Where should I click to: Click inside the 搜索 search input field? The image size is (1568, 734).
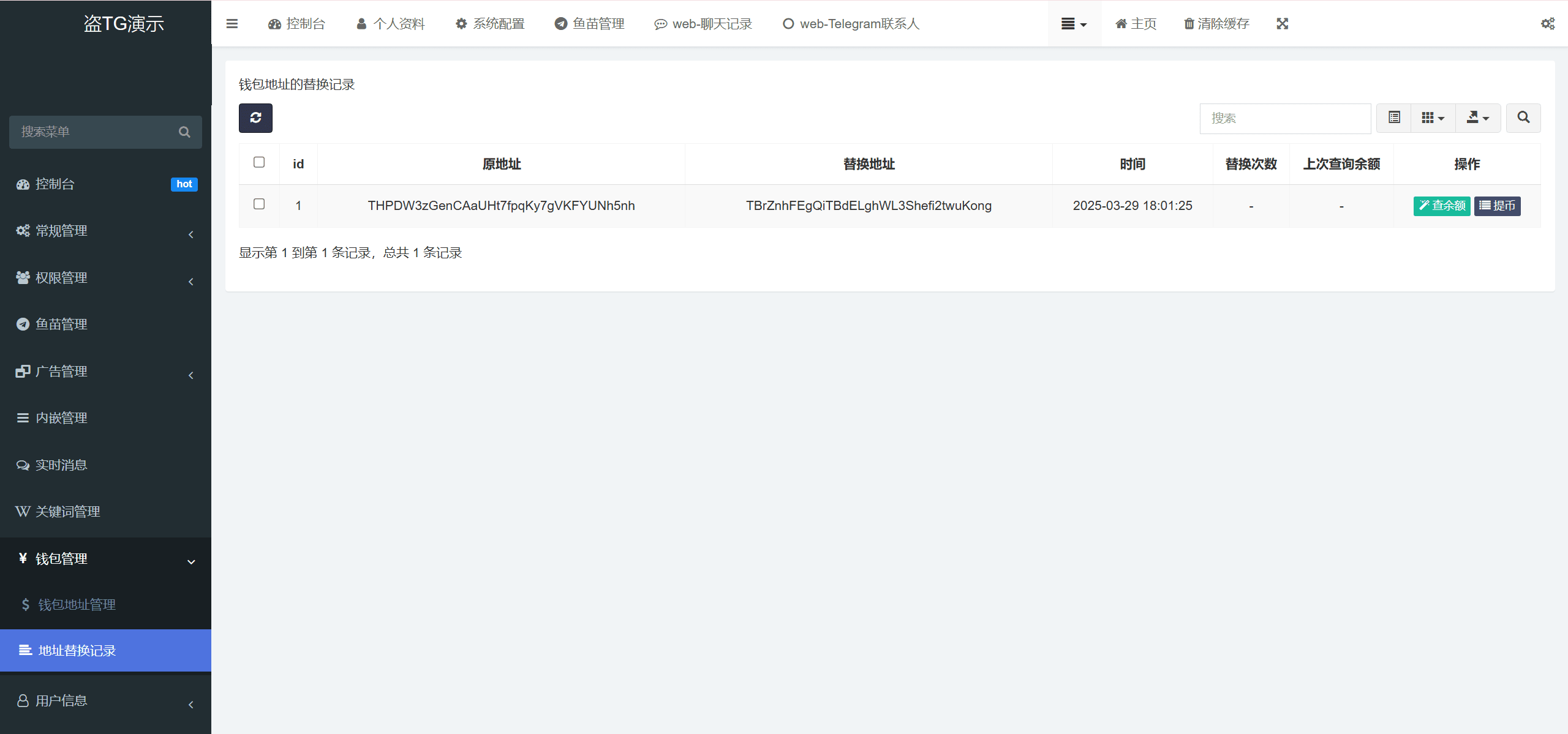tap(1284, 118)
